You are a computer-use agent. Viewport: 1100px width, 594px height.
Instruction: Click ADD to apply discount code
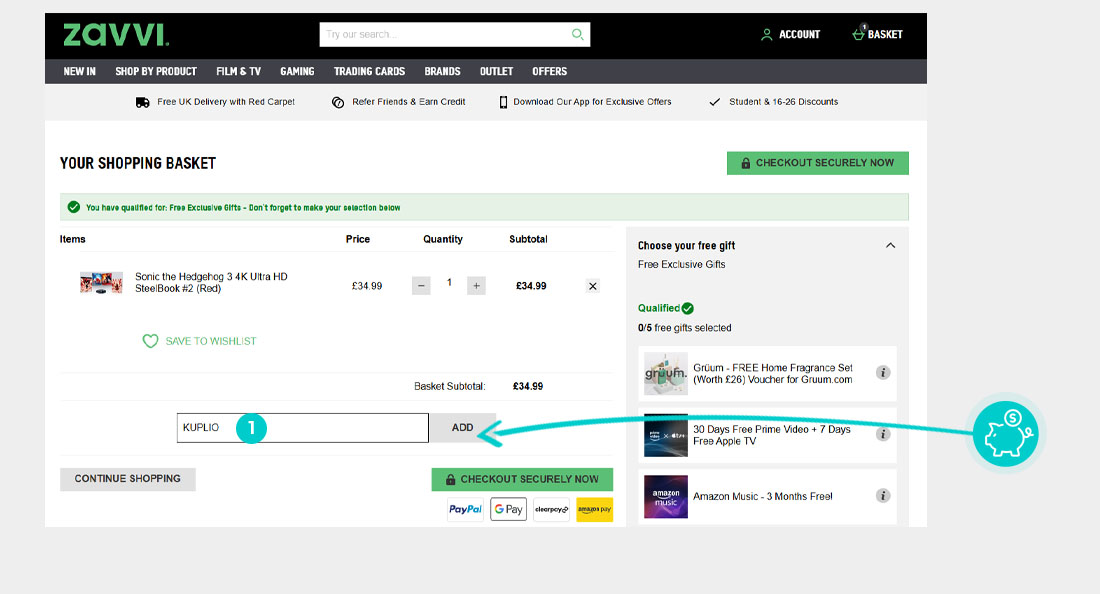pyautogui.click(x=462, y=428)
